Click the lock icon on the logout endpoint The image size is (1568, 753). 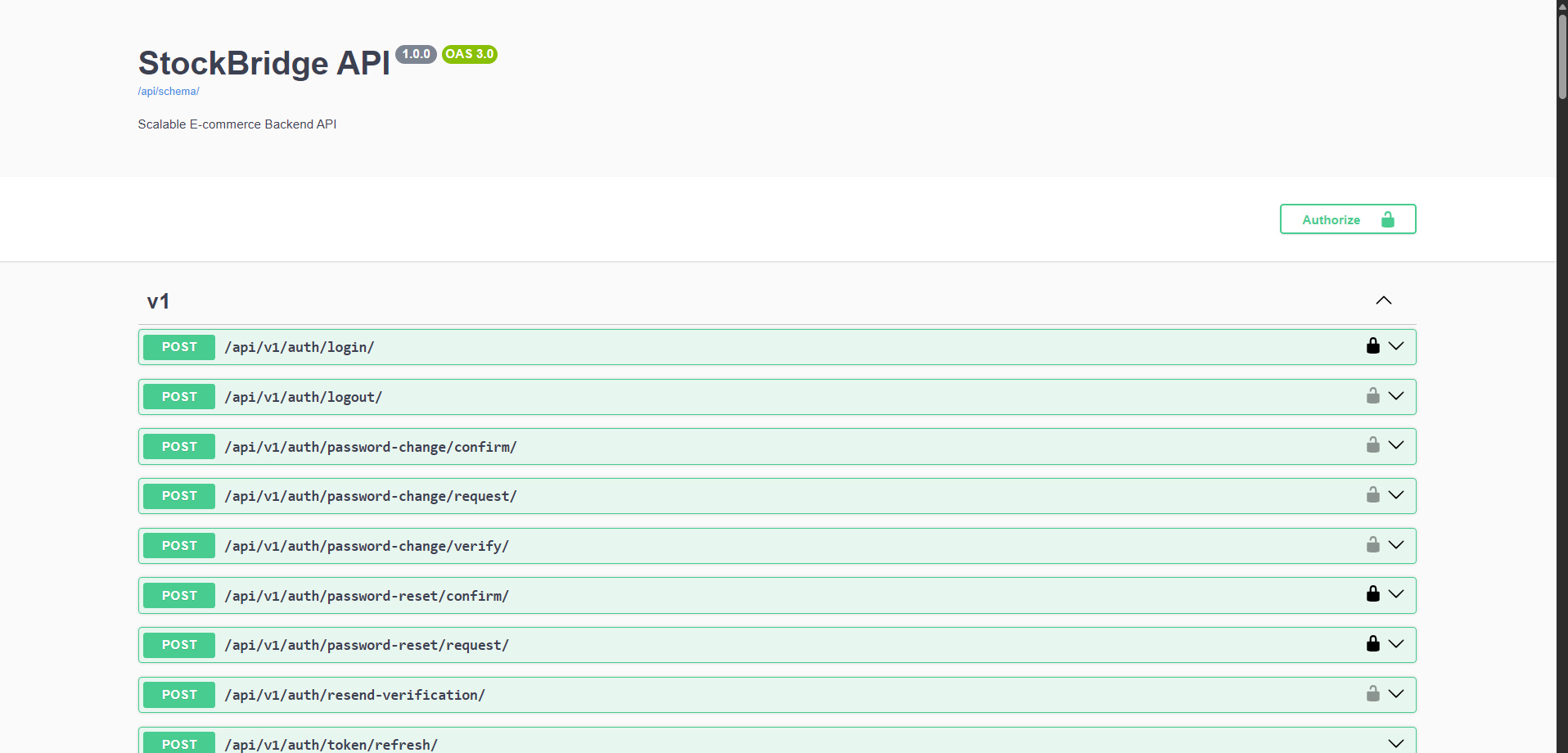[1373, 395]
